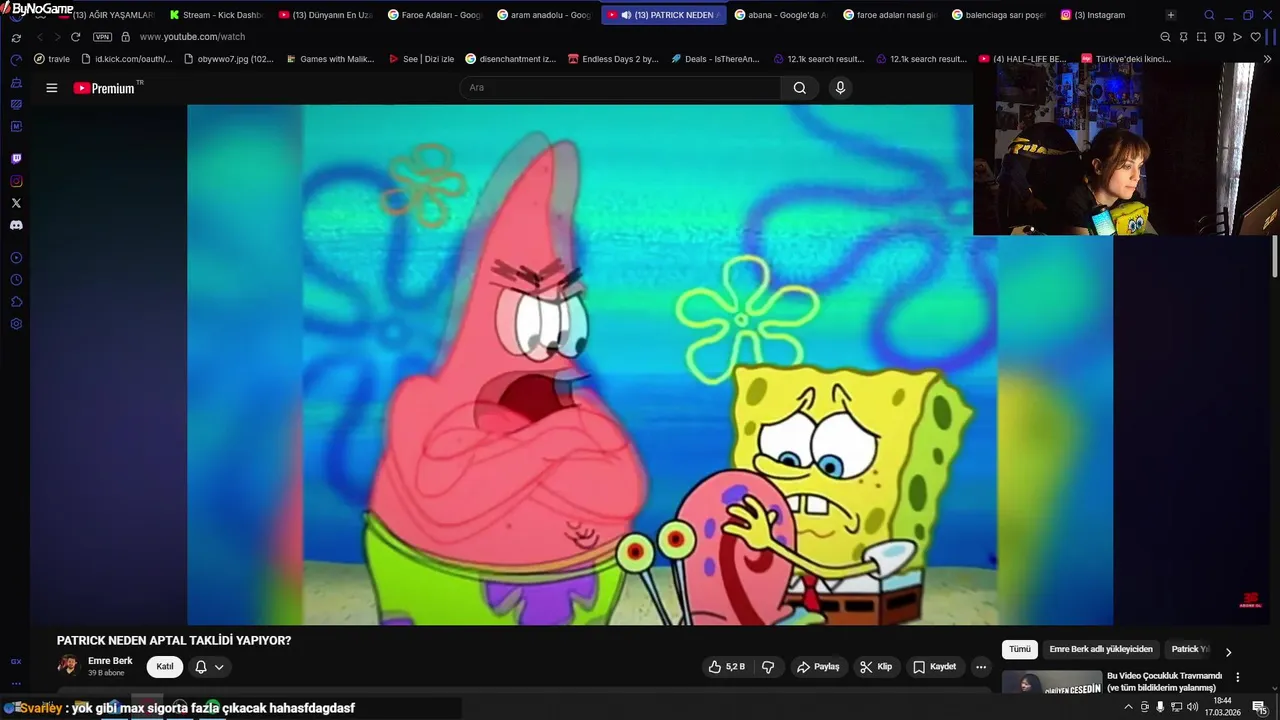Screen dimensions: 1280x720
Task: Open more actions three-dot menu under video
Action: tap(981, 667)
